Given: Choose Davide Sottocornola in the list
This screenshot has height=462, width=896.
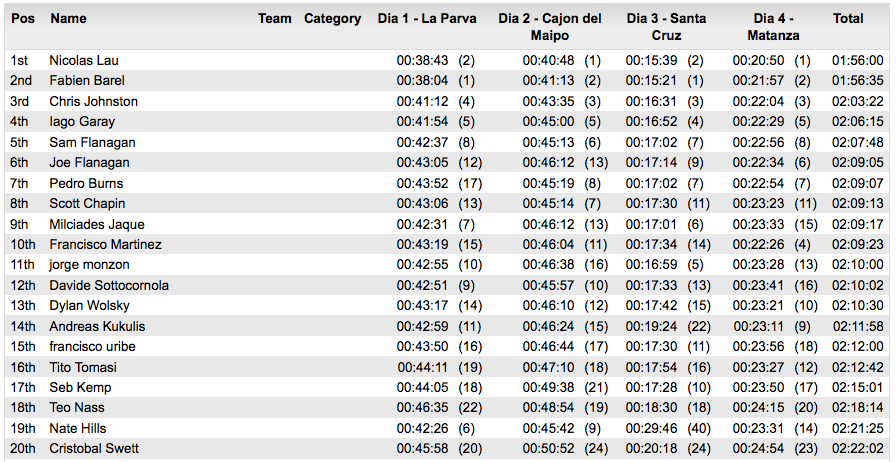Looking at the screenshot, I should tap(109, 286).
